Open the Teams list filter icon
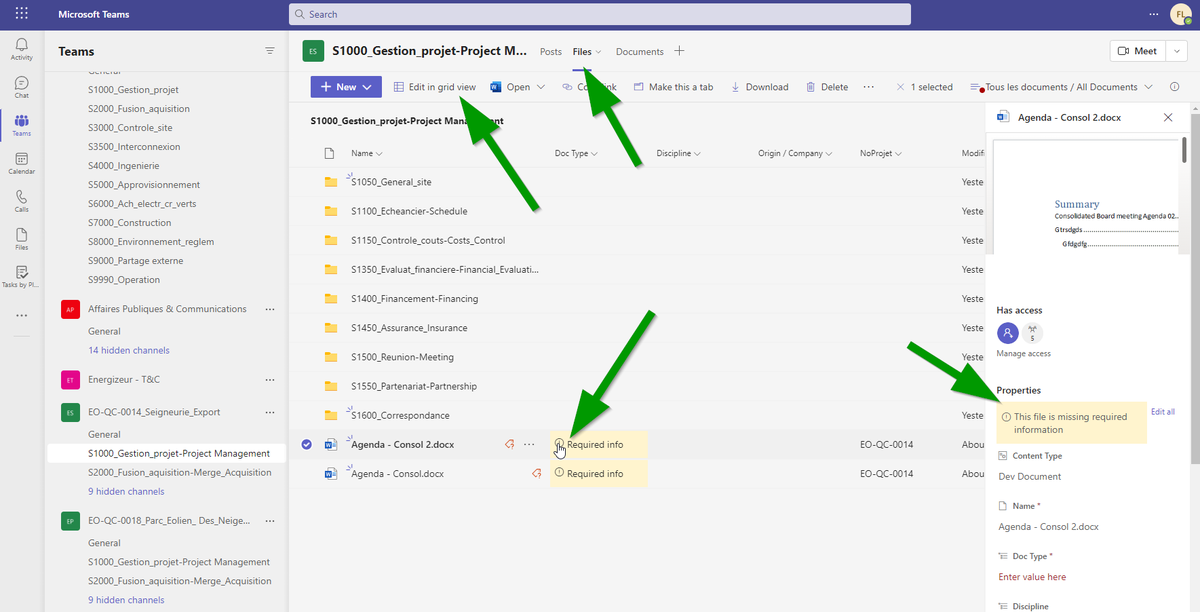Image resolution: width=1200 pixels, height=612 pixels. (x=269, y=50)
